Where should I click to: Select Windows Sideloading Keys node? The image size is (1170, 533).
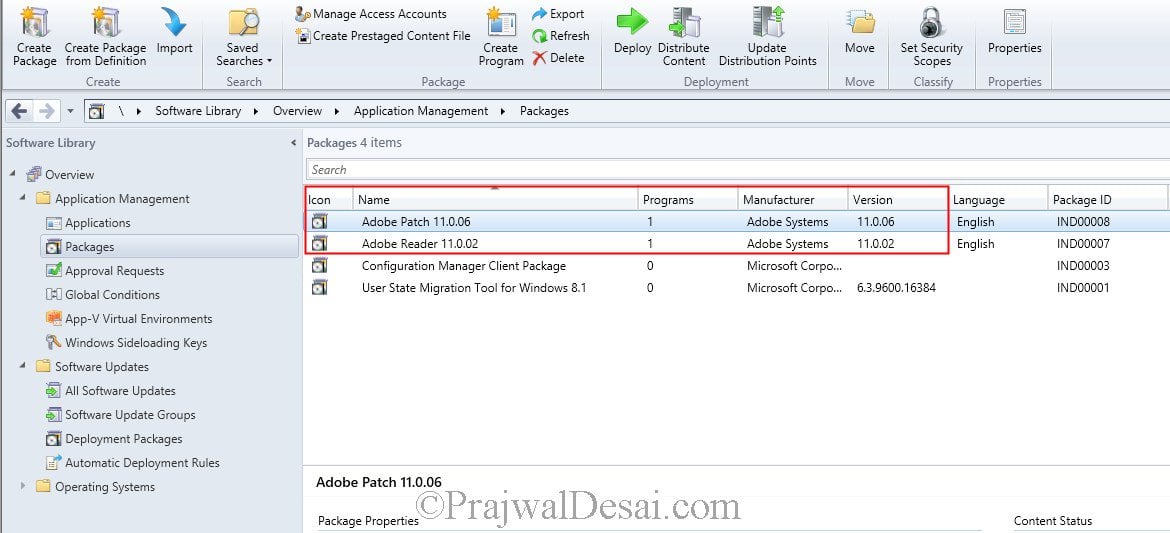136,343
